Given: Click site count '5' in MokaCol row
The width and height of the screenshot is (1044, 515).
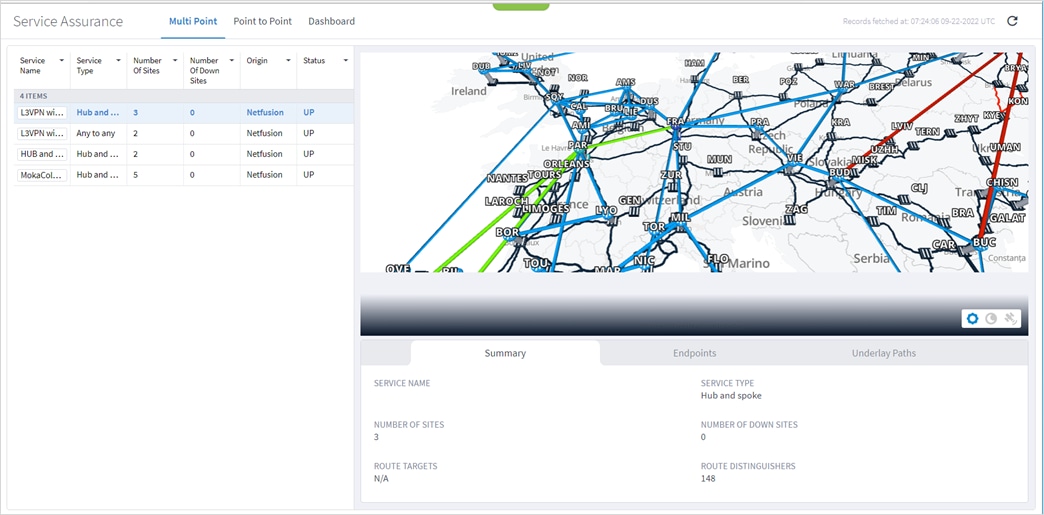Looking at the screenshot, I should (x=135, y=175).
